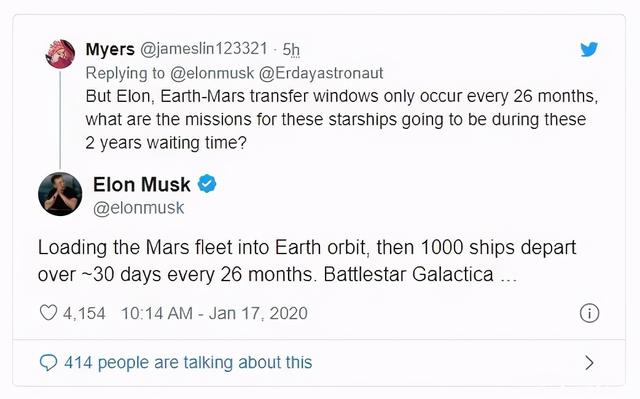Screen dimensions: 640x399
Task: Click Elon Musk's verified badge
Action: pyautogui.click(x=207, y=184)
